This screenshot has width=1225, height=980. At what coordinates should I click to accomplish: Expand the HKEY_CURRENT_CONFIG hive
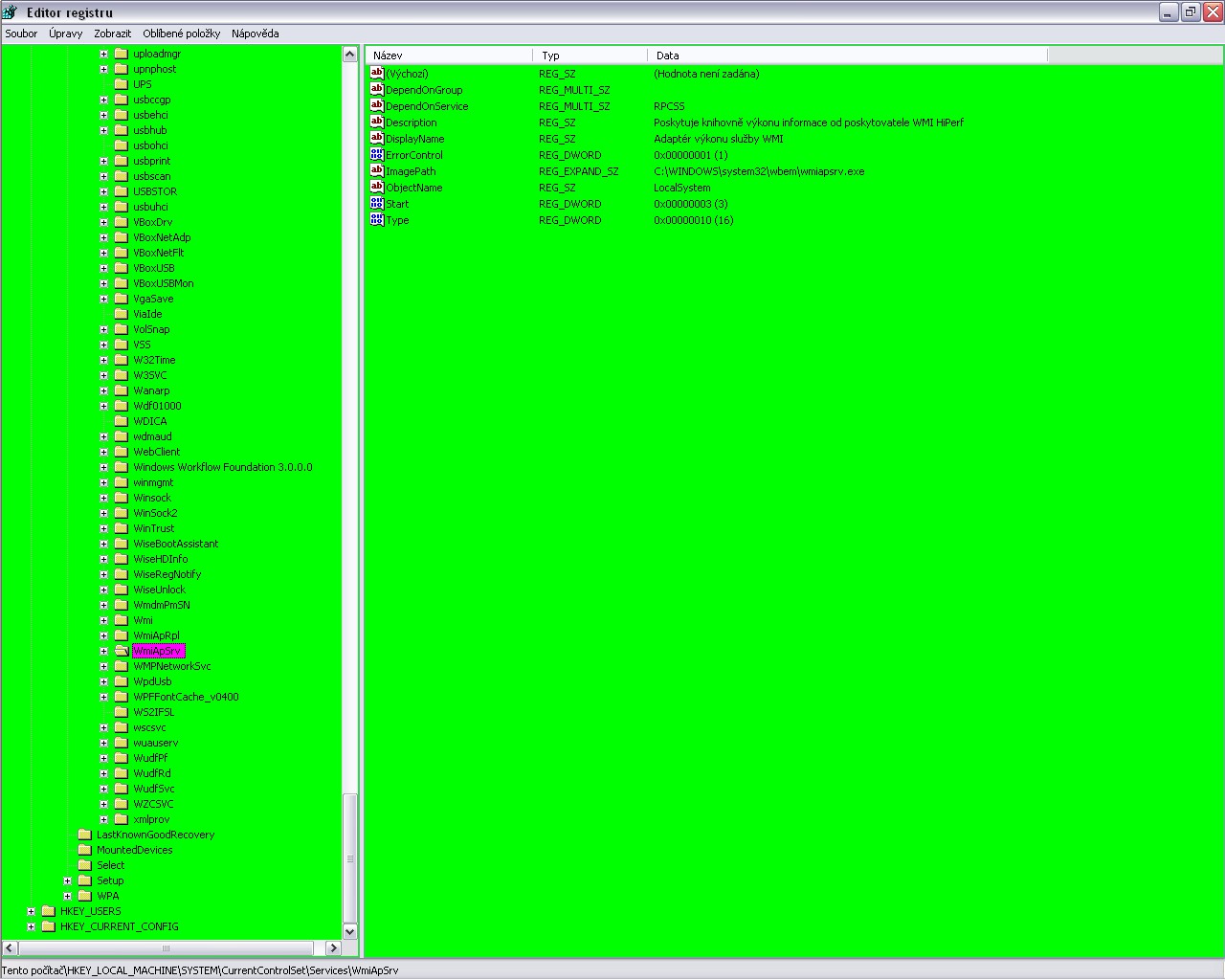pyautogui.click(x=32, y=926)
